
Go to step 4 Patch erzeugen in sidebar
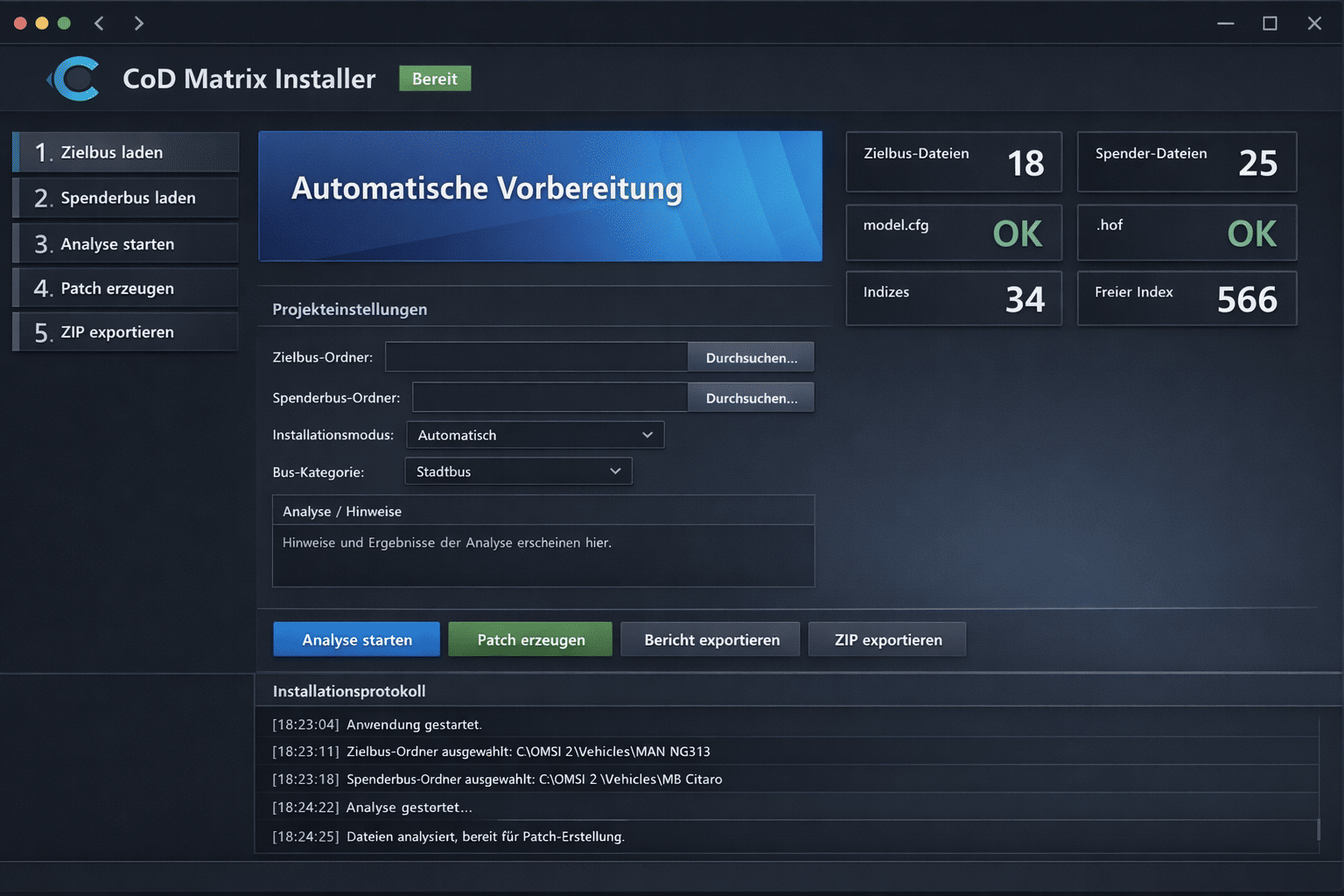pos(126,288)
